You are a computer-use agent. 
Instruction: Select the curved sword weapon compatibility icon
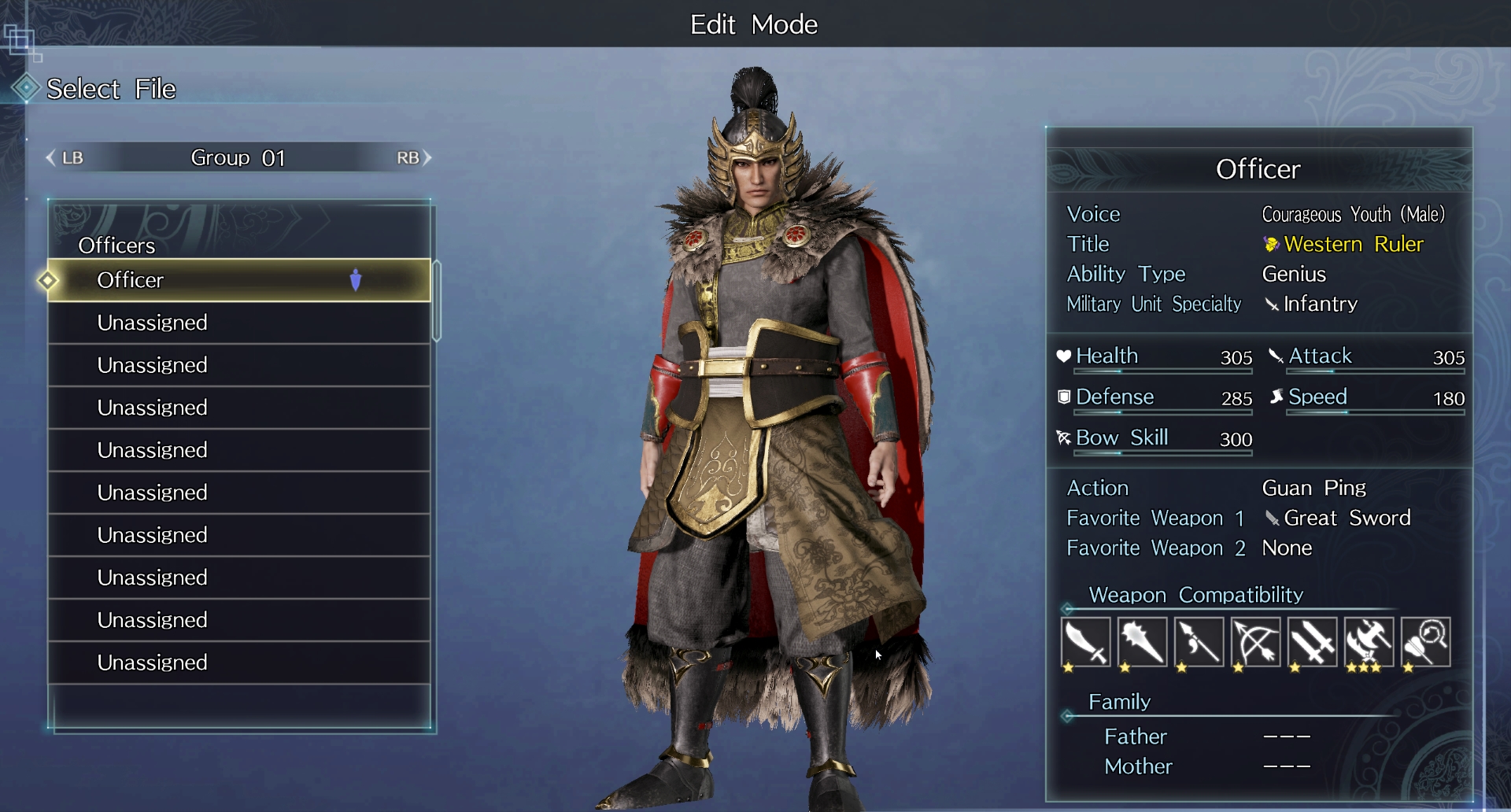coord(1086,642)
